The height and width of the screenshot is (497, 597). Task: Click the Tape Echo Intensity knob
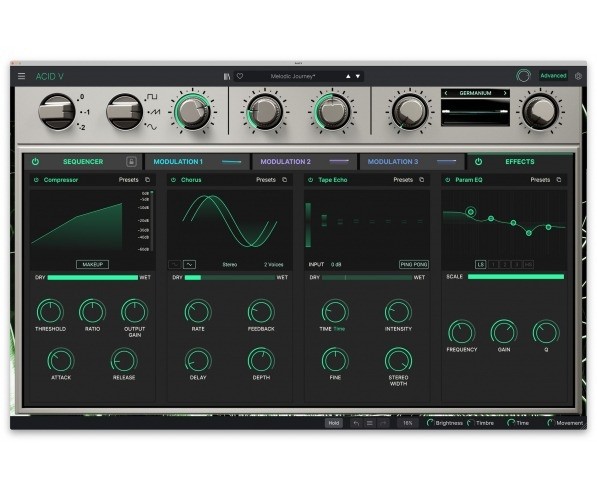coord(398,312)
